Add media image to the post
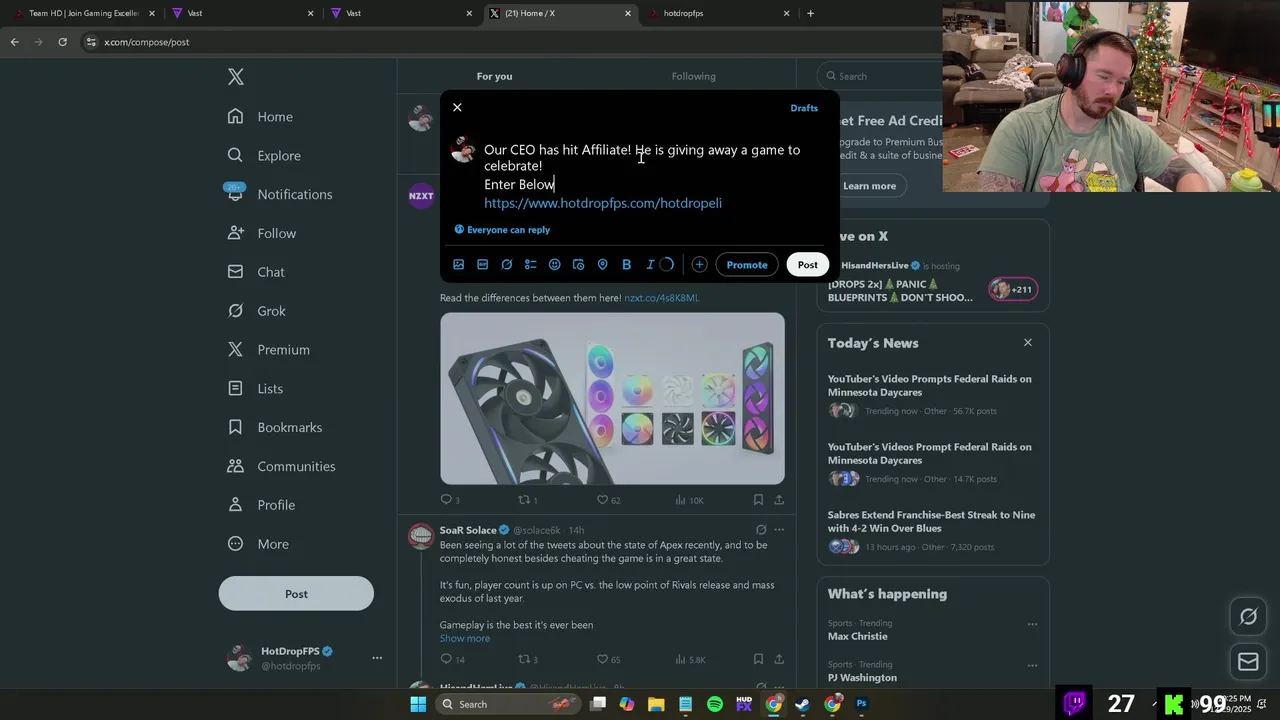Viewport: 1280px width, 720px height. pos(459,265)
